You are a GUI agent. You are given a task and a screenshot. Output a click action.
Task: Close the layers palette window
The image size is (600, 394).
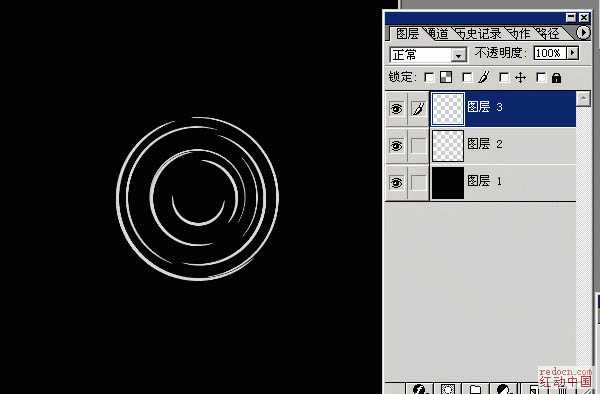[584, 17]
